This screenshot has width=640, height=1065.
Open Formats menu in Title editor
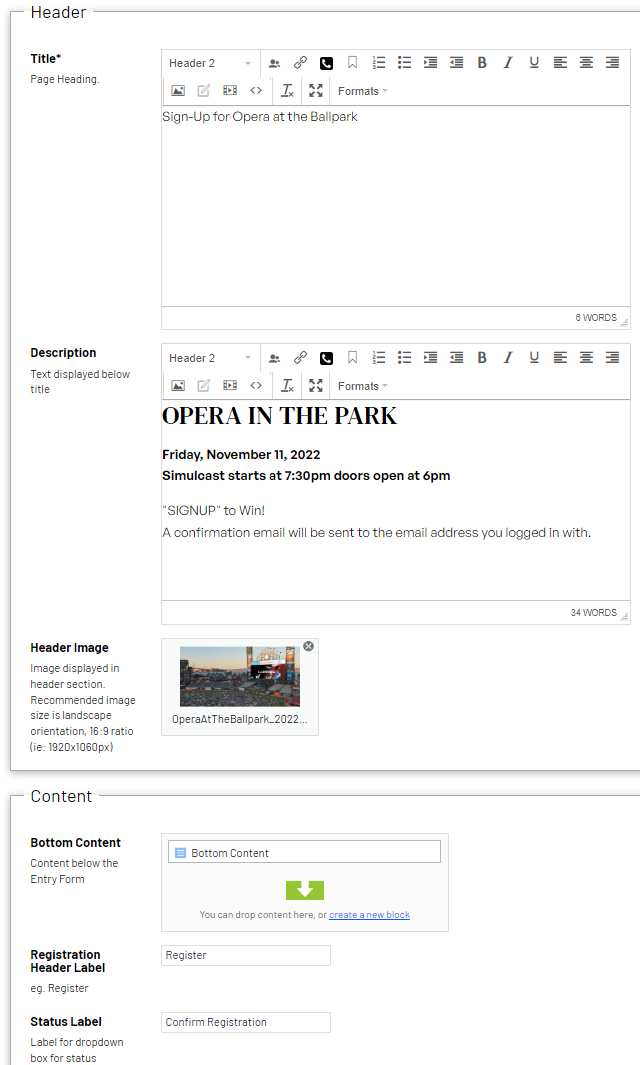pos(363,91)
